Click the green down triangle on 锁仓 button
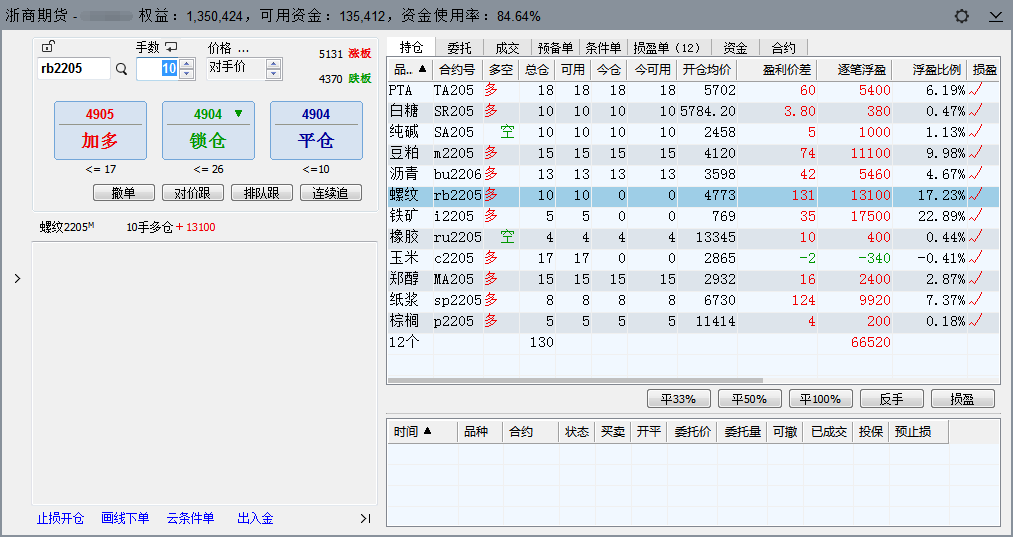 tap(238, 114)
